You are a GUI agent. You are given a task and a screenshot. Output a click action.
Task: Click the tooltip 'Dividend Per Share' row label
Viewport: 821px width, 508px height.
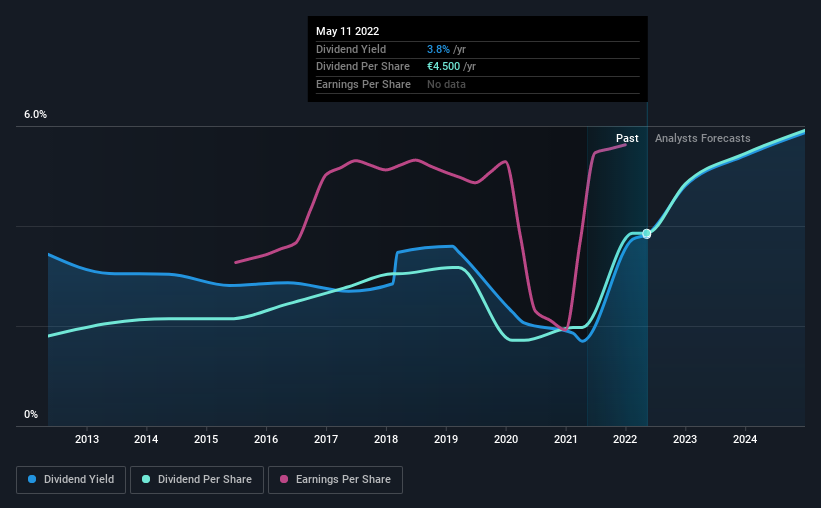(x=363, y=67)
